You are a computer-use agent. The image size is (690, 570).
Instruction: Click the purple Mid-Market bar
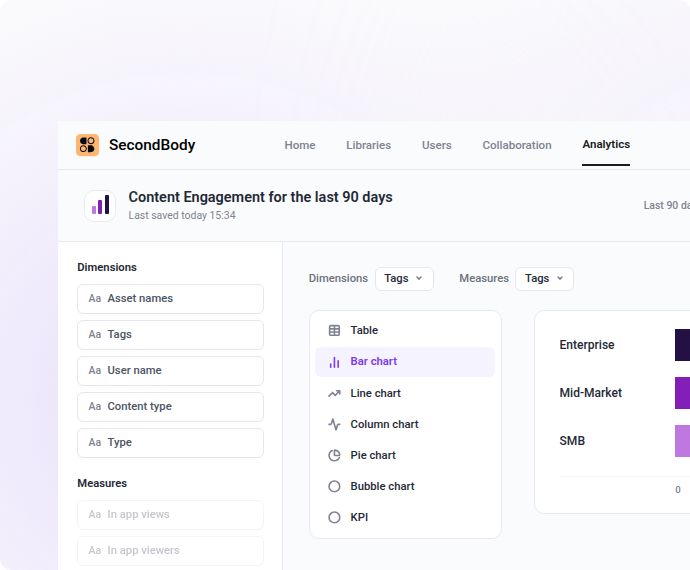(683, 393)
